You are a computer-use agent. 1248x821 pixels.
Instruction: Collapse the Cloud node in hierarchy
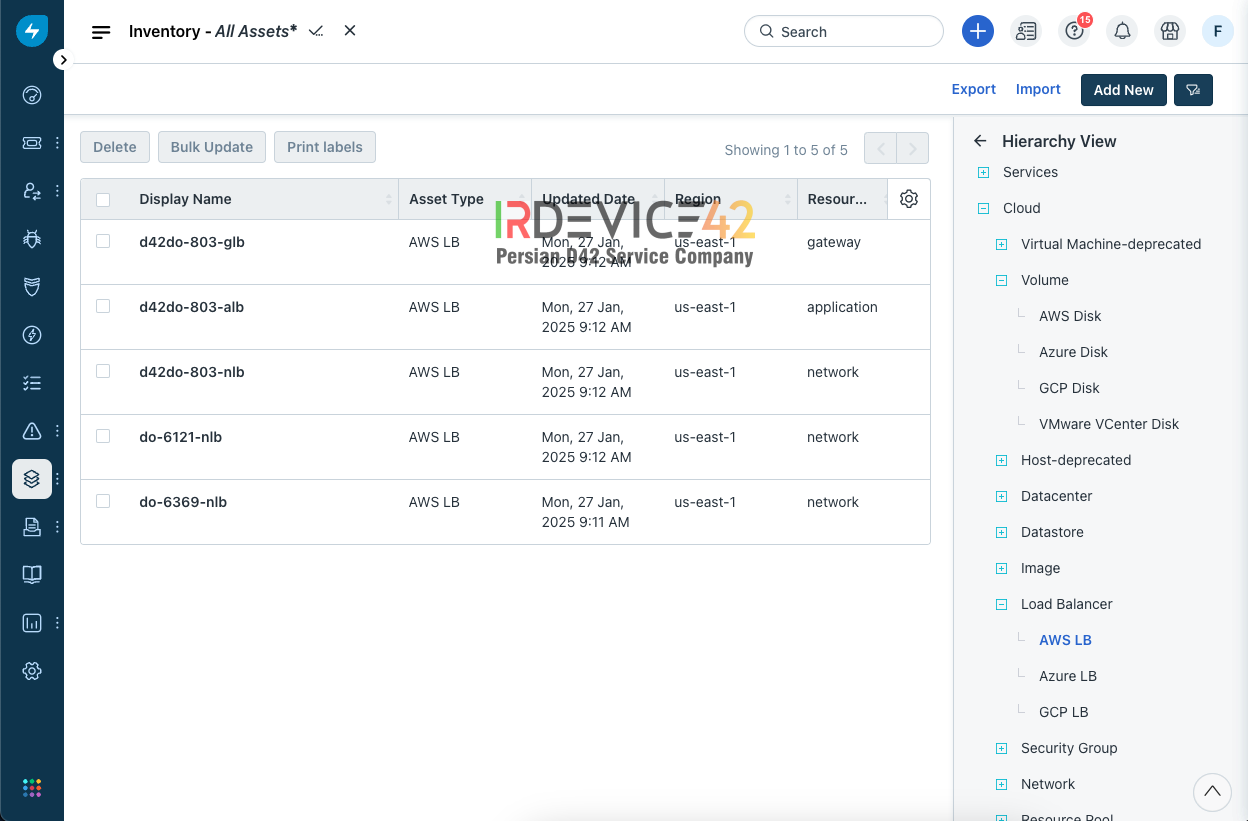click(x=983, y=209)
